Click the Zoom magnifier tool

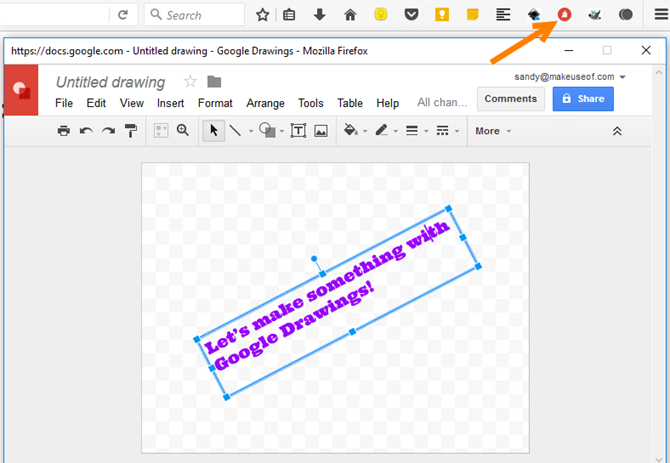[x=183, y=131]
